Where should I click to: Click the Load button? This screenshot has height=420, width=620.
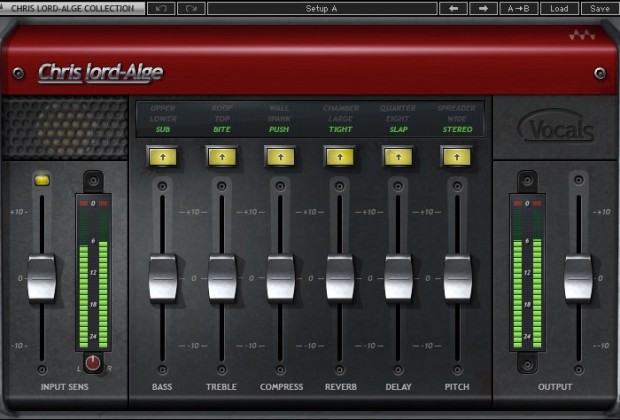point(559,8)
